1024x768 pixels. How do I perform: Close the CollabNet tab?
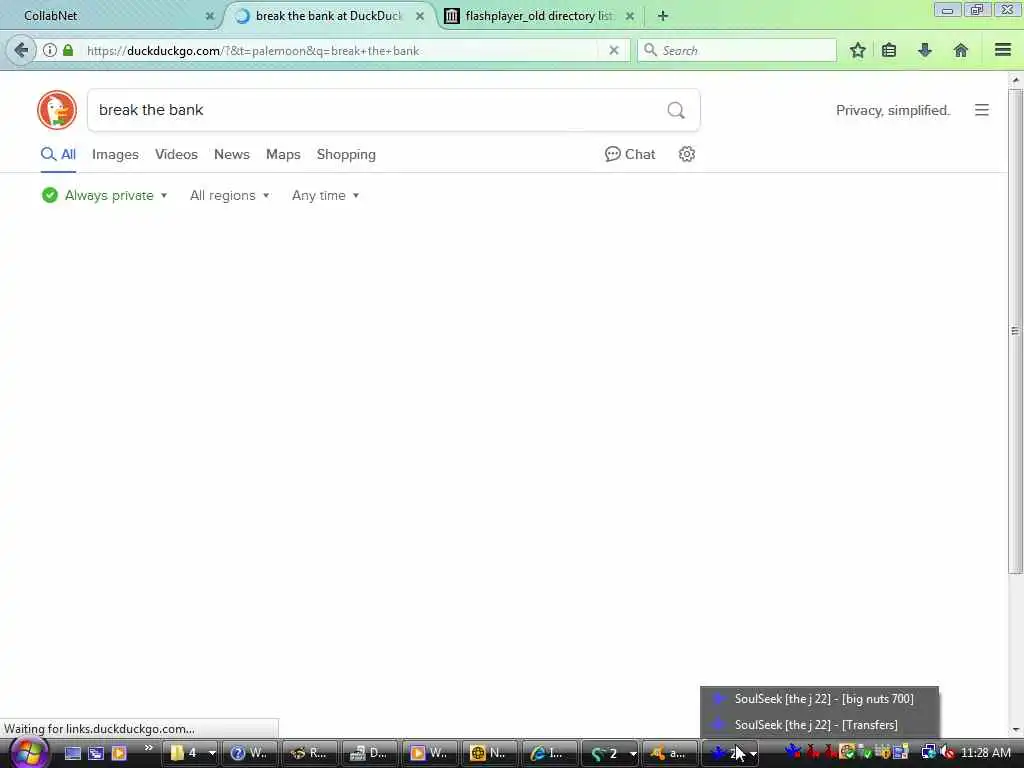pyautogui.click(x=210, y=16)
